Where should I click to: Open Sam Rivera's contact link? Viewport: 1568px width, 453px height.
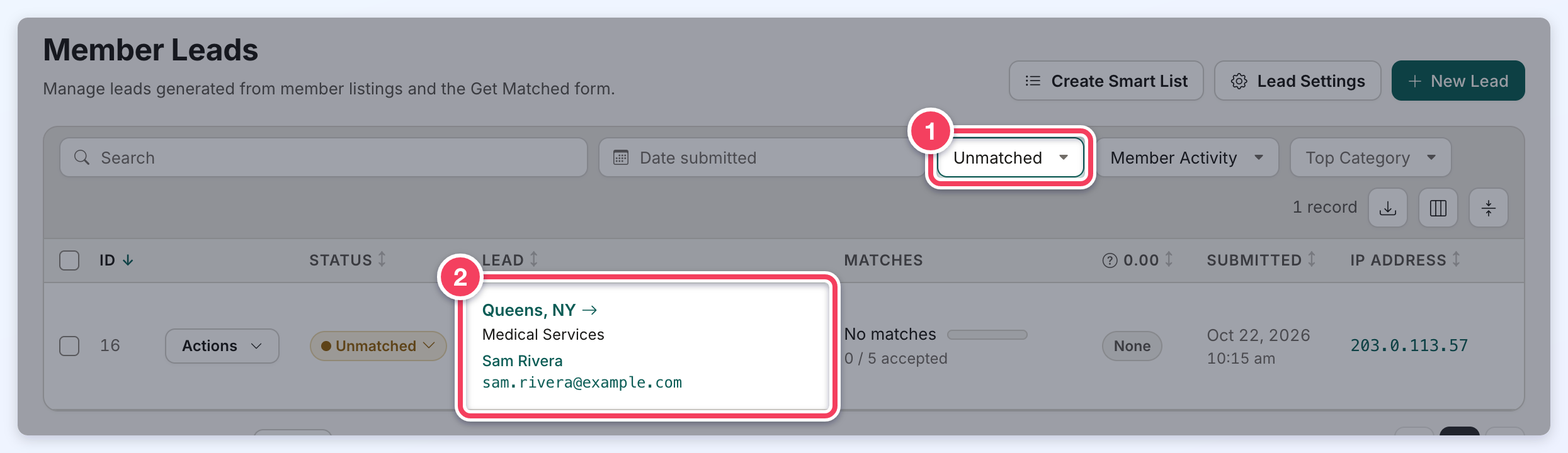coord(523,361)
